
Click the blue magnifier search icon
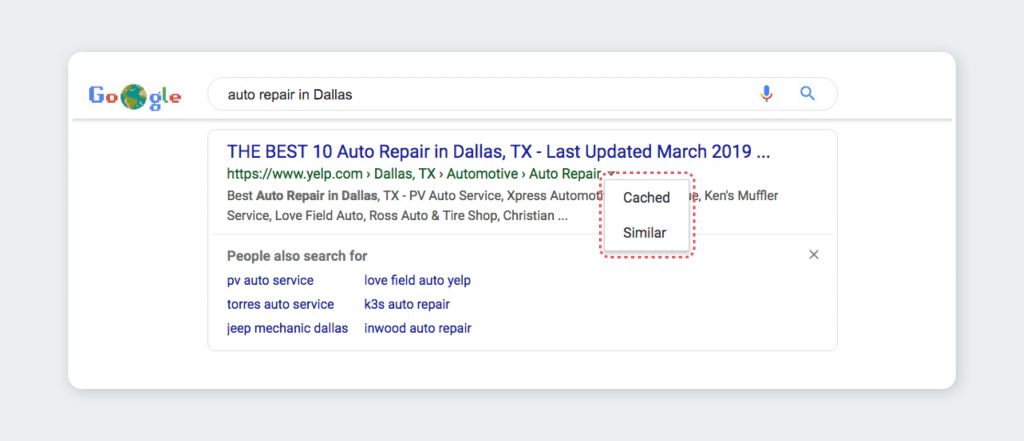point(807,93)
